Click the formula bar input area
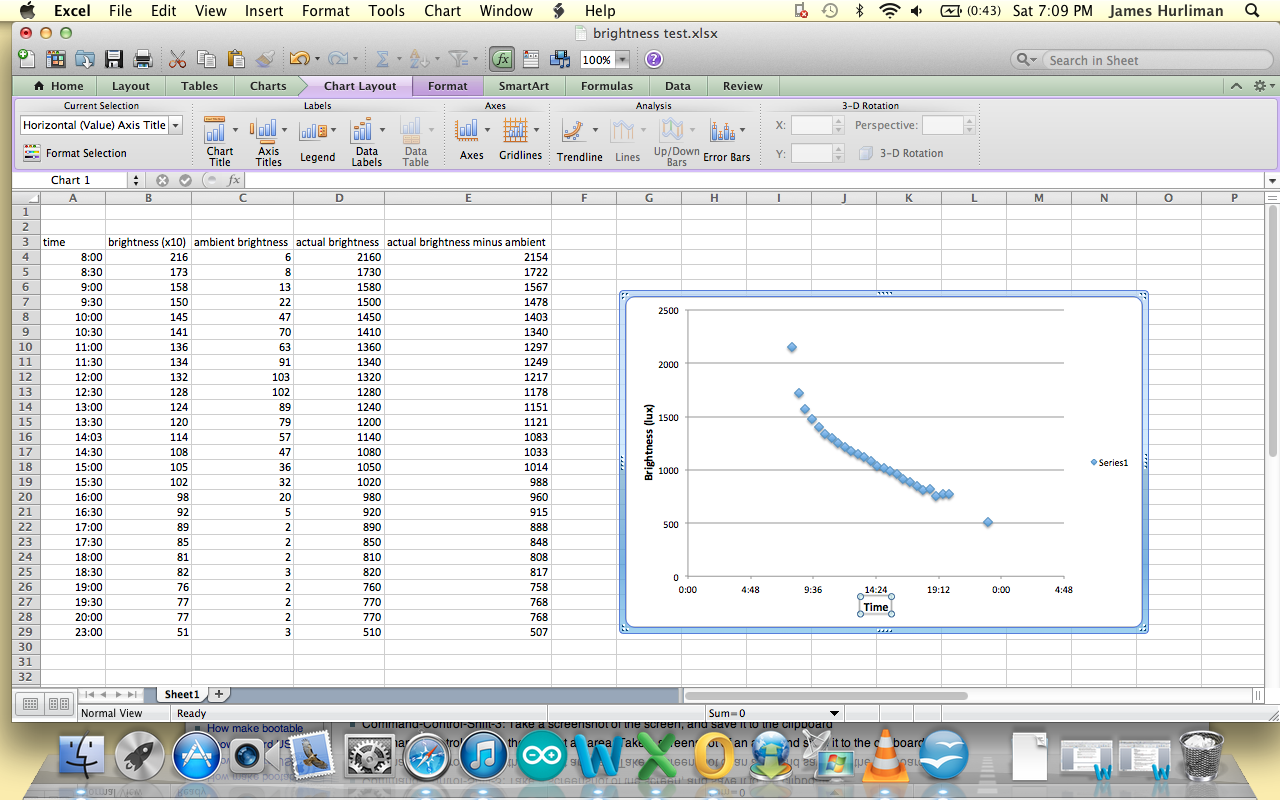The width and height of the screenshot is (1280, 800). [754, 180]
